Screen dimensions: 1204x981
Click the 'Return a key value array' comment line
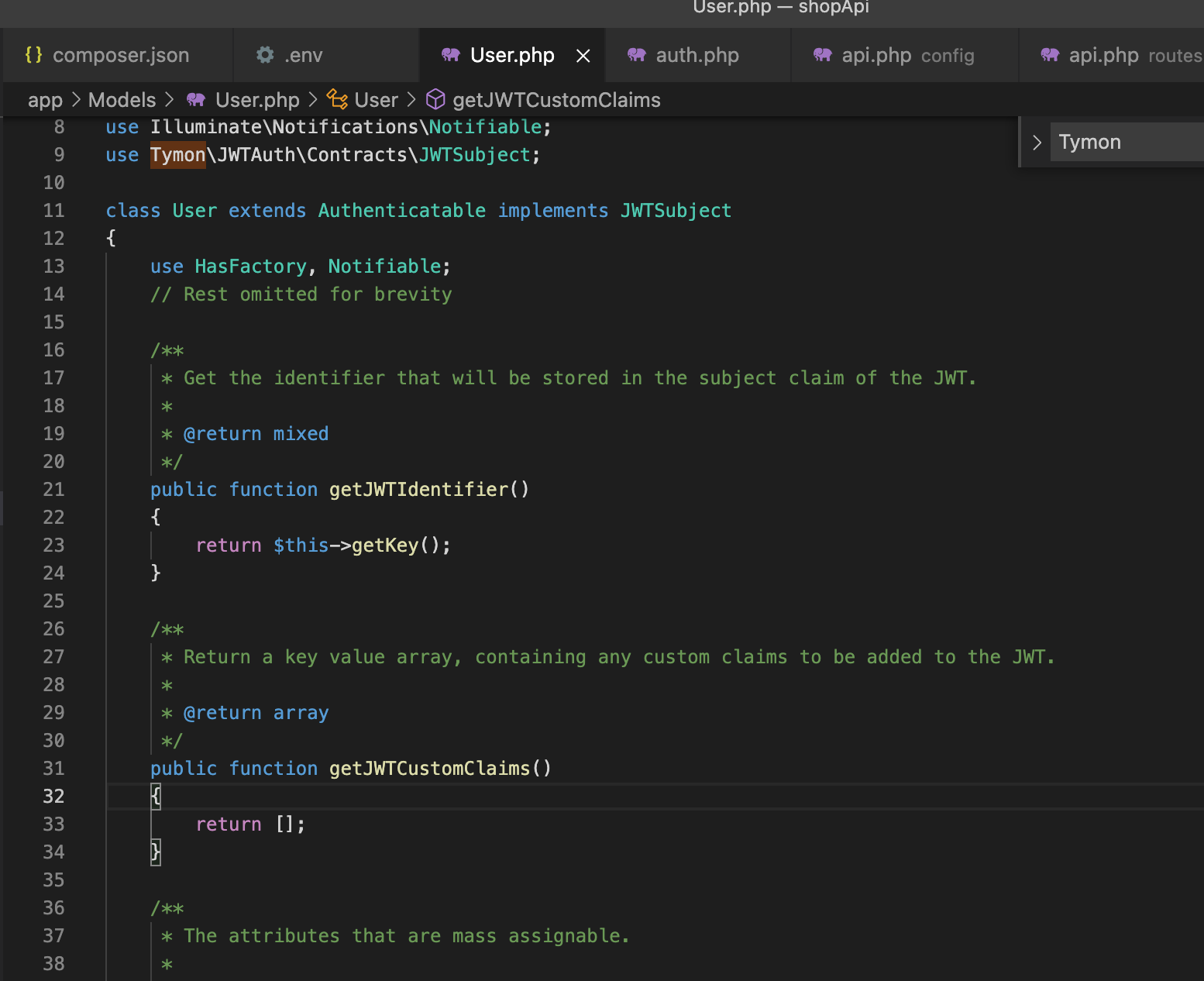pyautogui.click(x=619, y=656)
